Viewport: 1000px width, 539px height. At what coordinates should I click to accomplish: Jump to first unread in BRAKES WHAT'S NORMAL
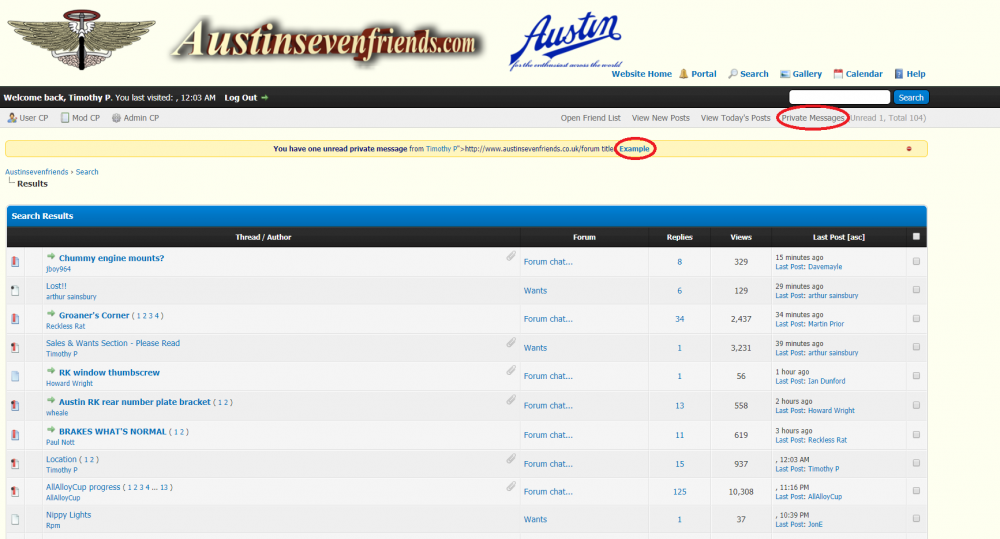click(51, 430)
